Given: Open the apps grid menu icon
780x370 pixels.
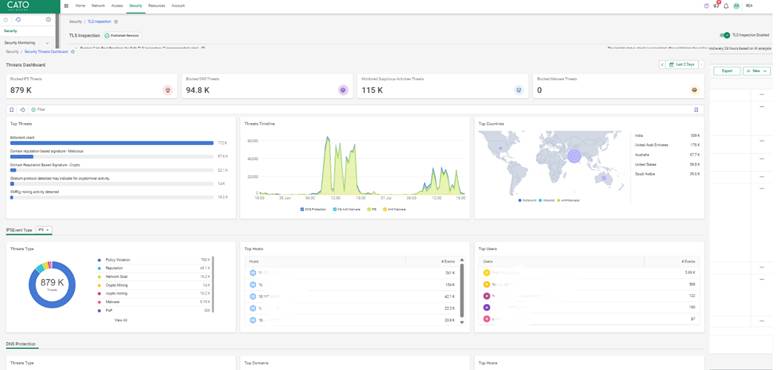Looking at the screenshot, I should pos(67,6).
